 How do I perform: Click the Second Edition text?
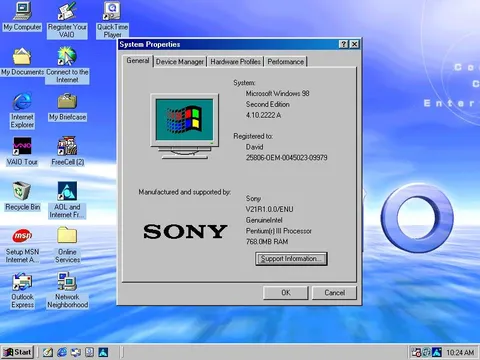(268, 104)
